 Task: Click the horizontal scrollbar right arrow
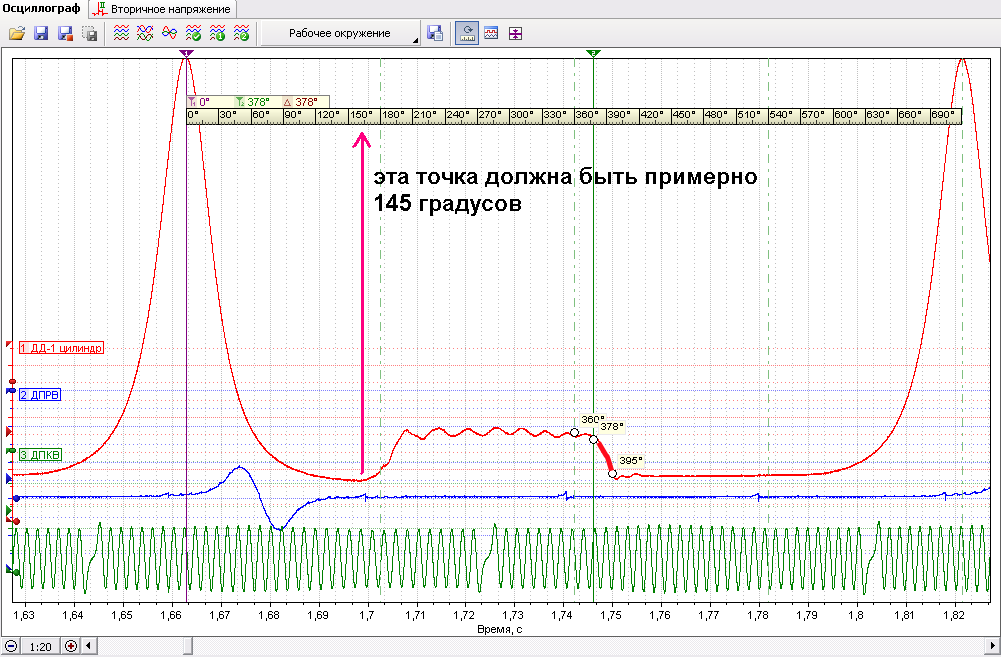[x=993, y=646]
